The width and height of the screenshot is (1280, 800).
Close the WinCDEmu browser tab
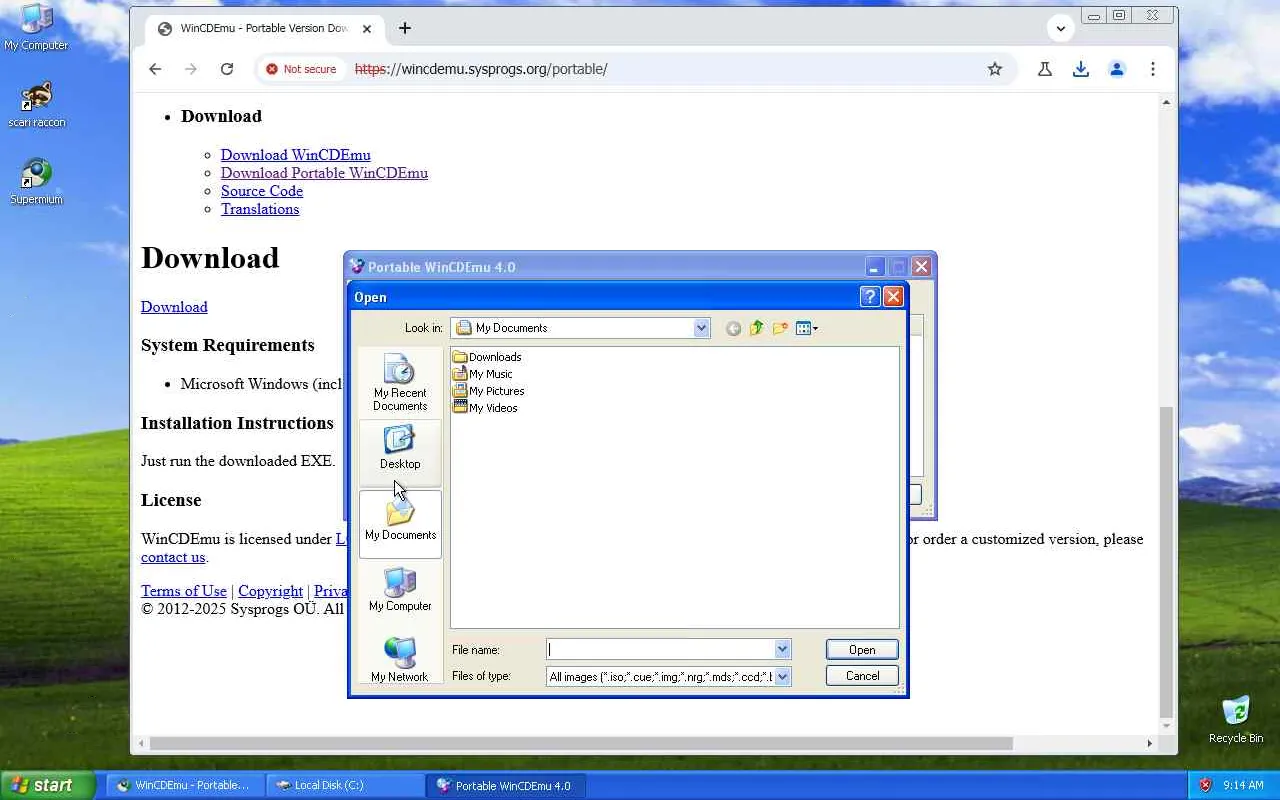(x=367, y=28)
